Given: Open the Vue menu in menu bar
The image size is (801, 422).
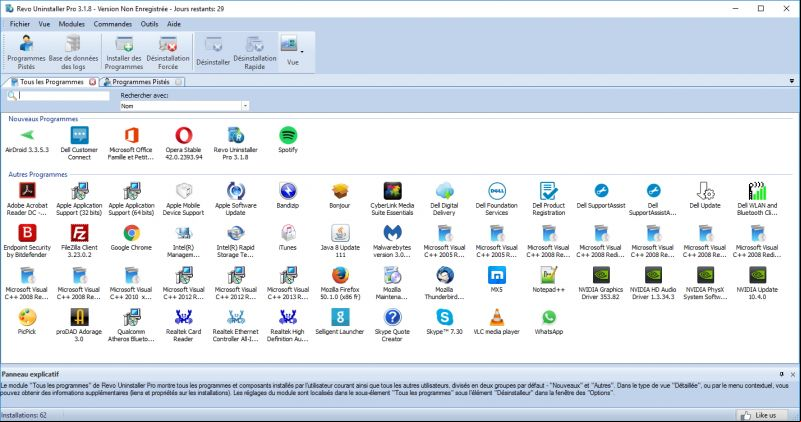Looking at the screenshot, I should [x=44, y=24].
